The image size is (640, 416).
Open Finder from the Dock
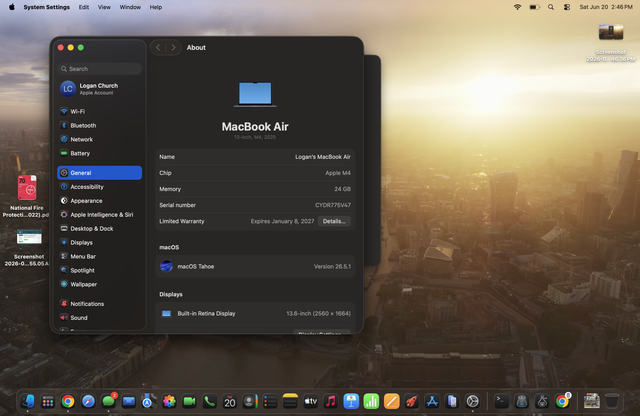tap(28, 401)
